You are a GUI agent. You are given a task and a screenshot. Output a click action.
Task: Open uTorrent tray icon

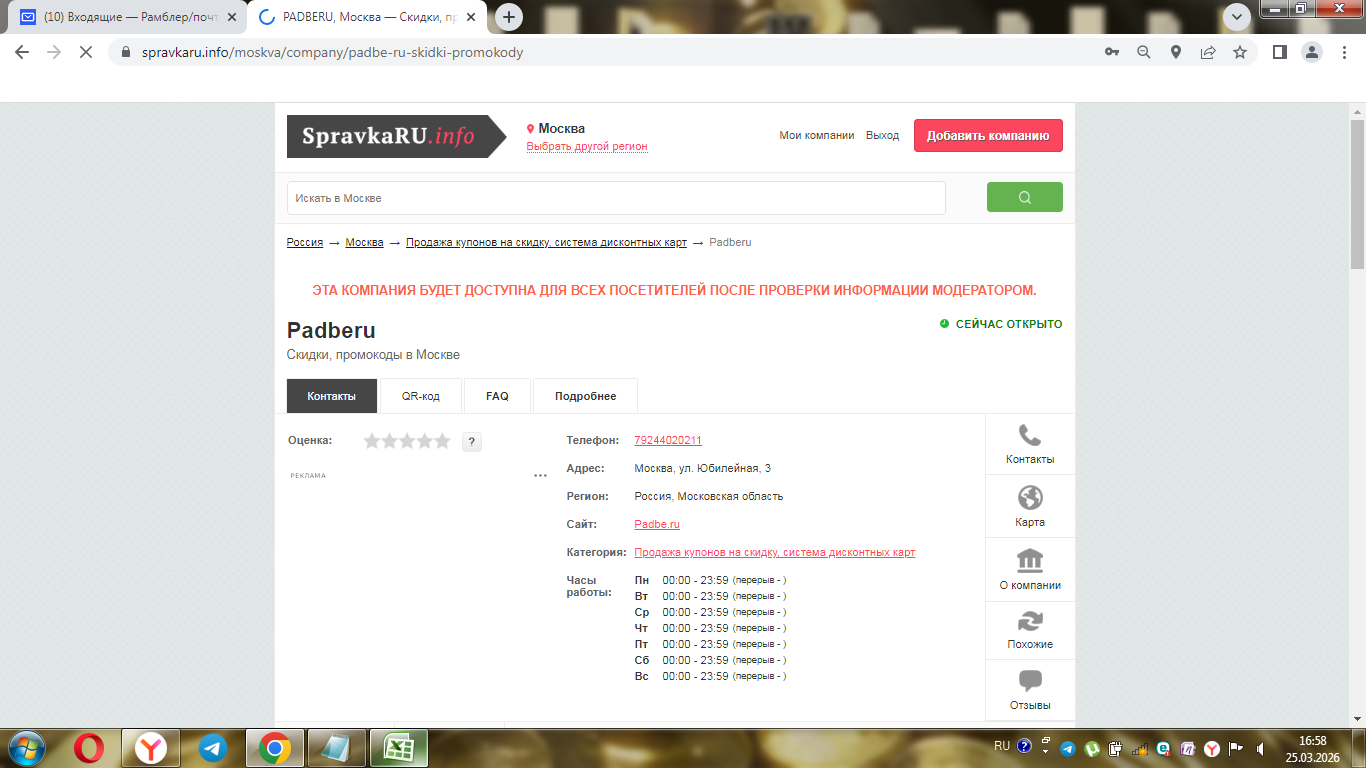tap(1094, 748)
